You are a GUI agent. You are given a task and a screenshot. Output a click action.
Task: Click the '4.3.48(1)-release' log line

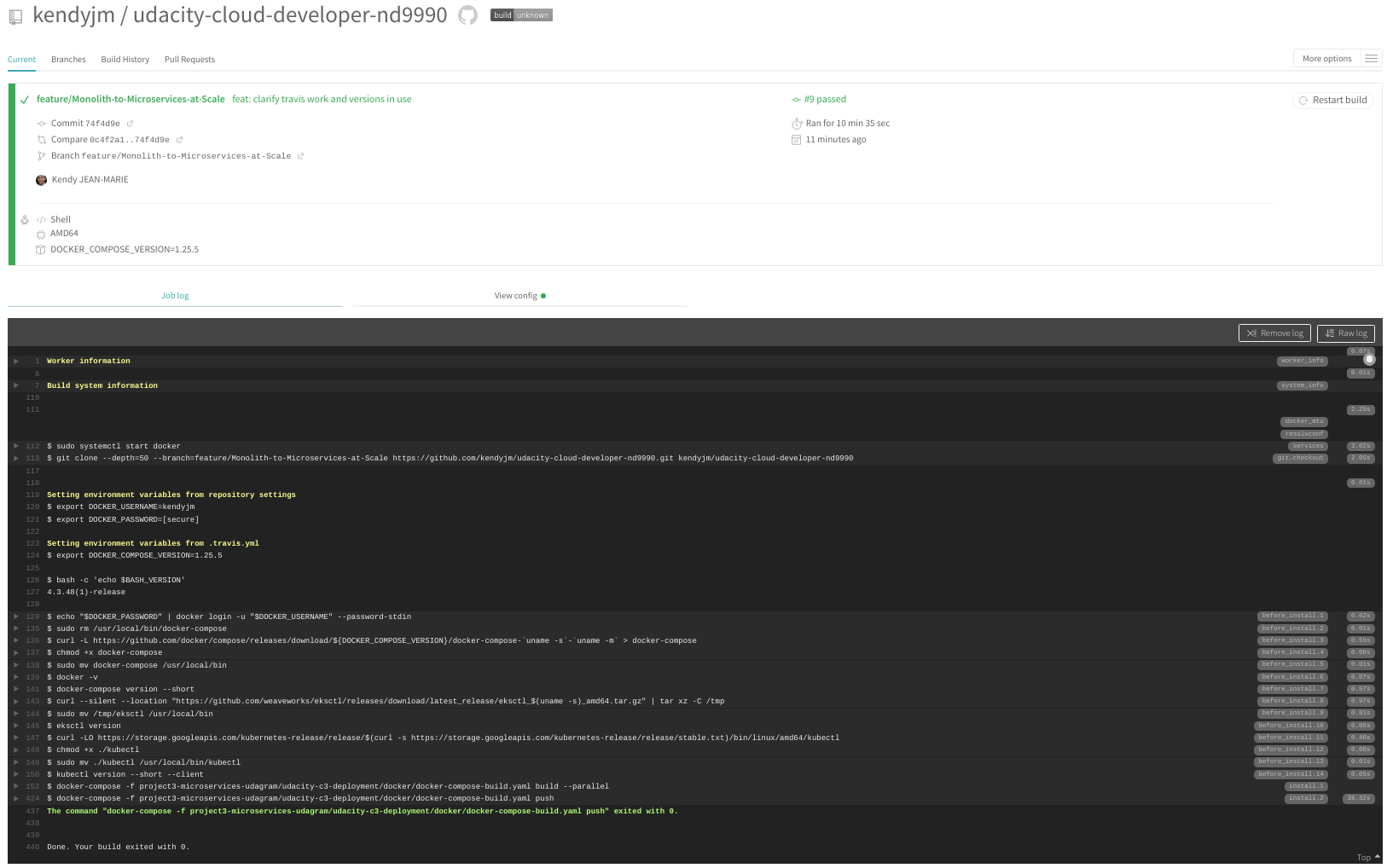coord(85,593)
